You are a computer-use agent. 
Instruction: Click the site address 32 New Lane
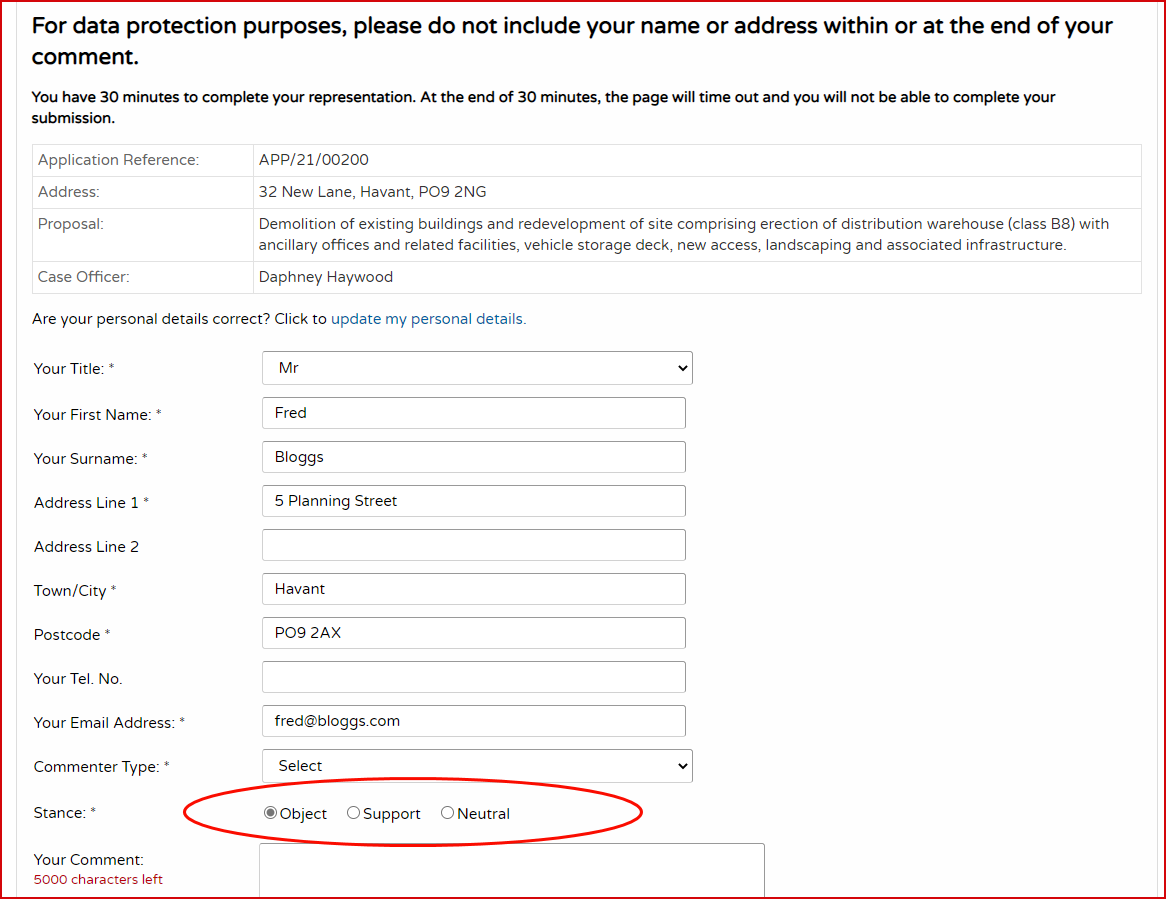[x=372, y=192]
